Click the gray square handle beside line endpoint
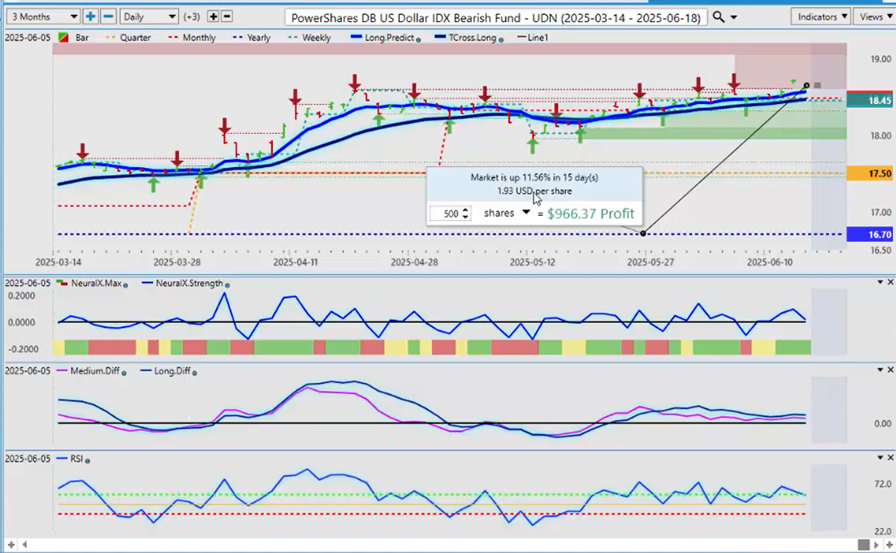 point(818,86)
